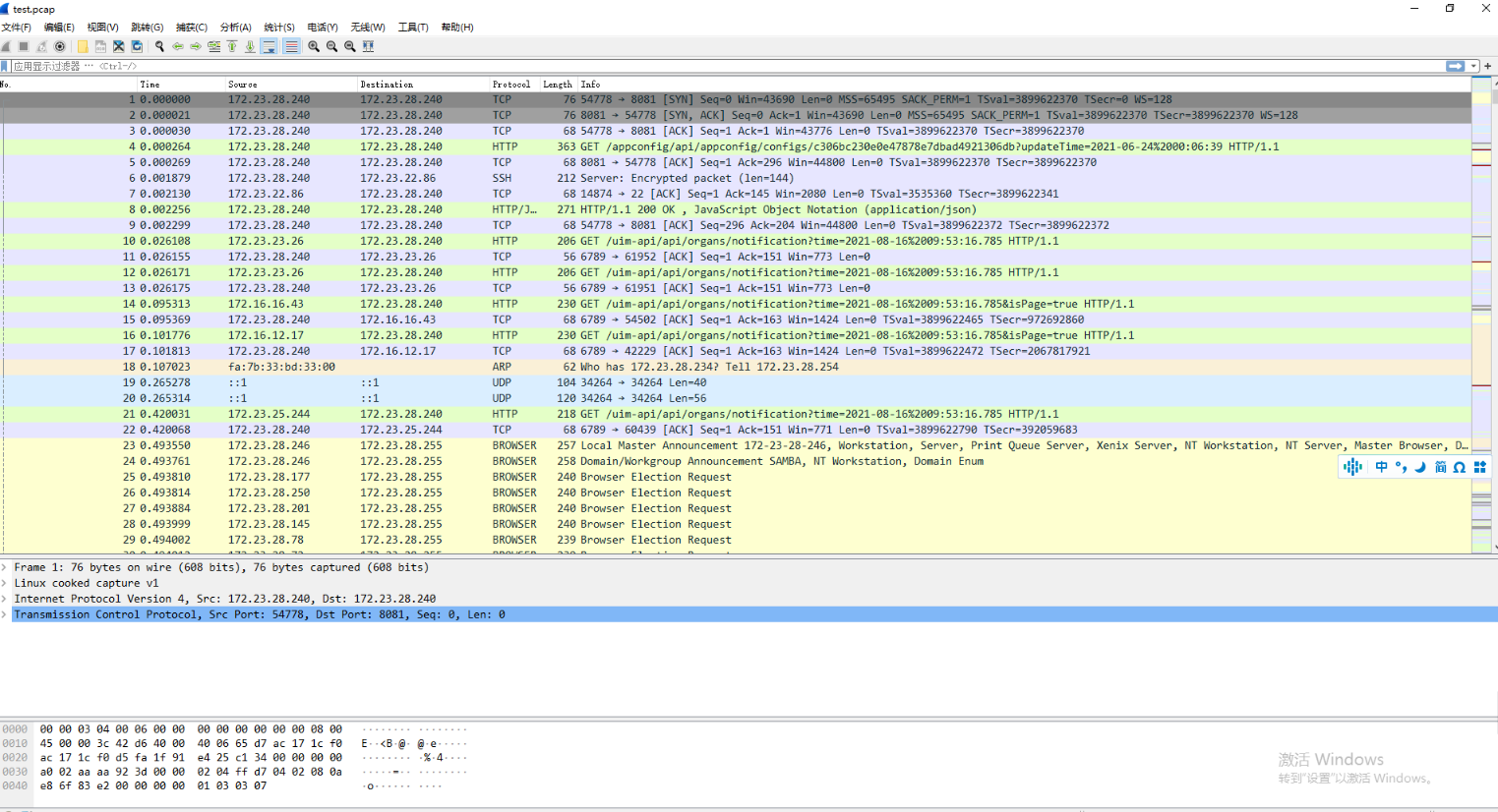Open the 统计(S) menu
This screenshot has width=1498, height=812.
point(279,28)
